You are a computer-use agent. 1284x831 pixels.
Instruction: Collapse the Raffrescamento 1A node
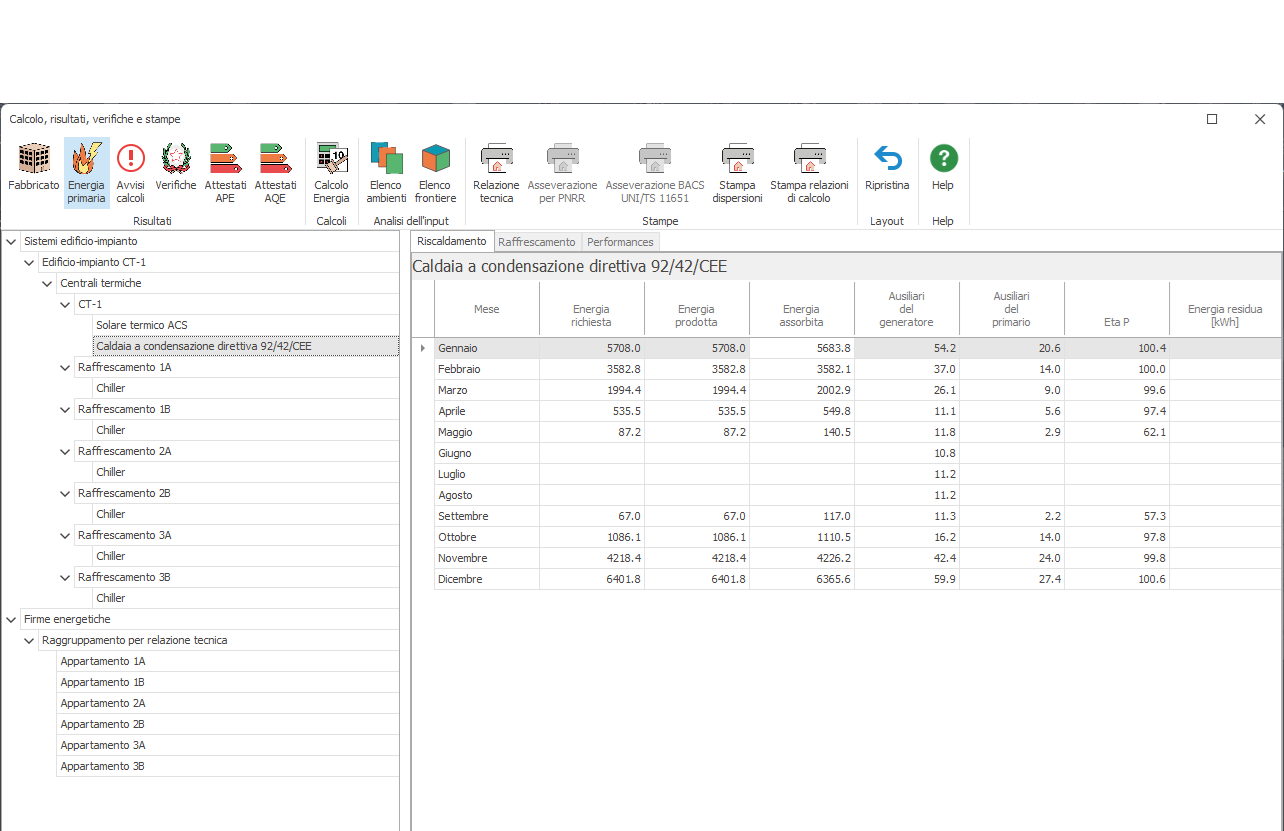click(x=65, y=367)
